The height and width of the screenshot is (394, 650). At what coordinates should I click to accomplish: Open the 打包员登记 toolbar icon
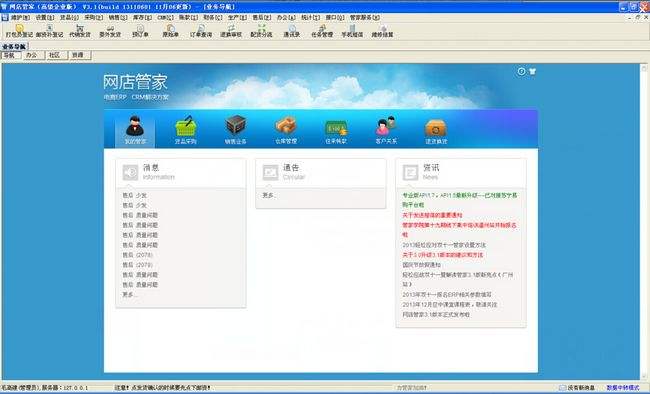coord(19,31)
